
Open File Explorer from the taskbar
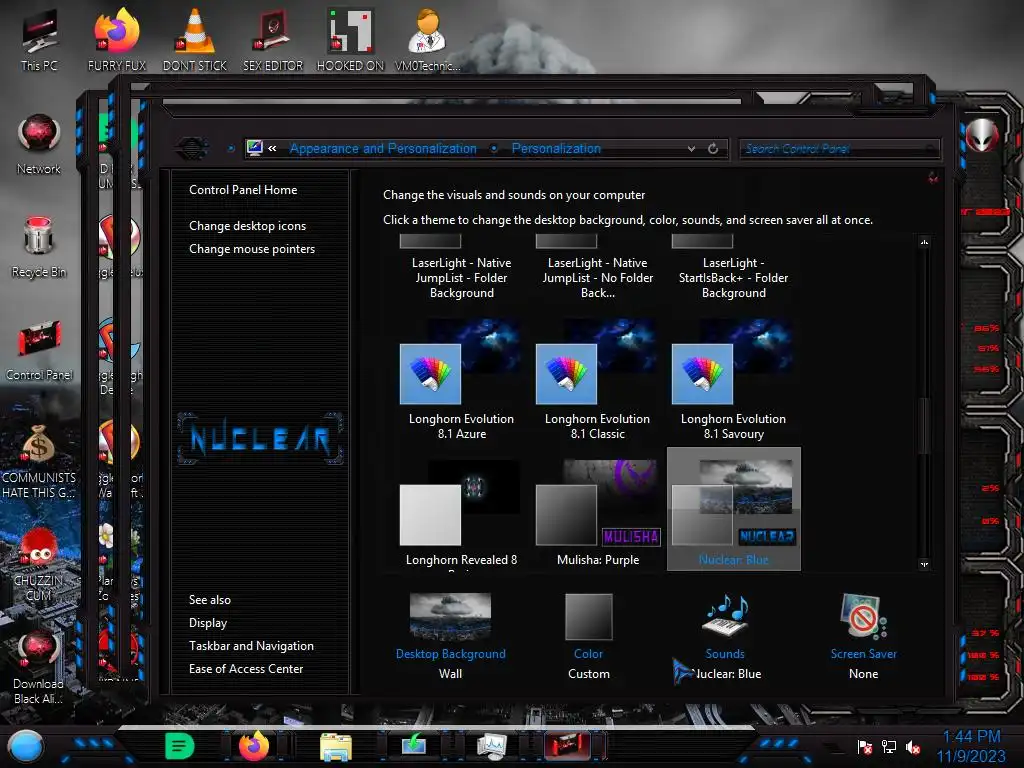coord(336,746)
